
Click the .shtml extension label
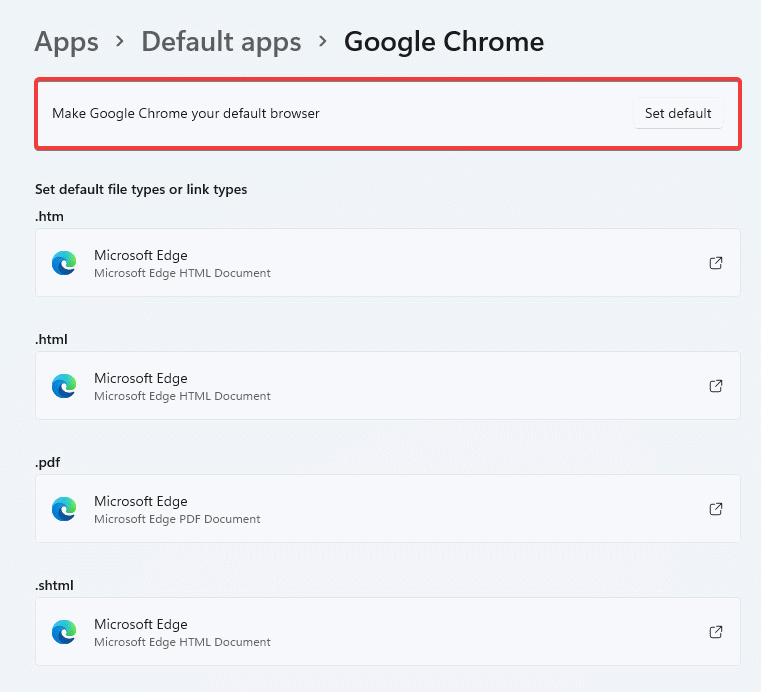54,585
